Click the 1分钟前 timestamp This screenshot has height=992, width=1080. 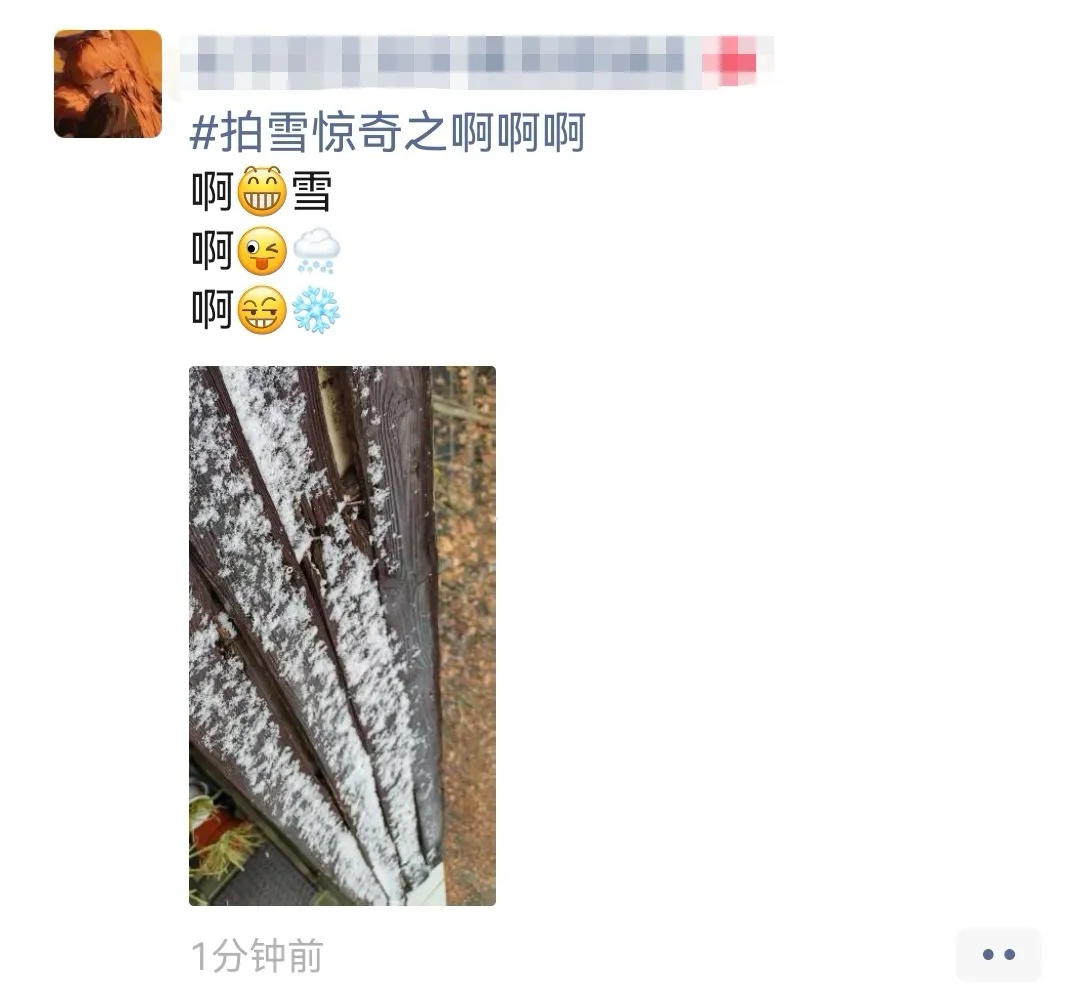tap(257, 955)
